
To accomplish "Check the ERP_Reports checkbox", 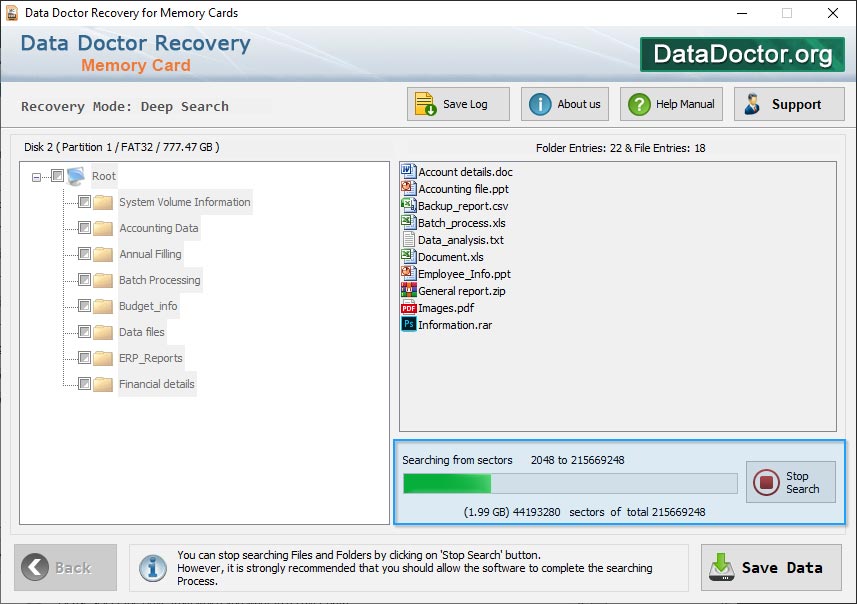I will click(x=84, y=357).
